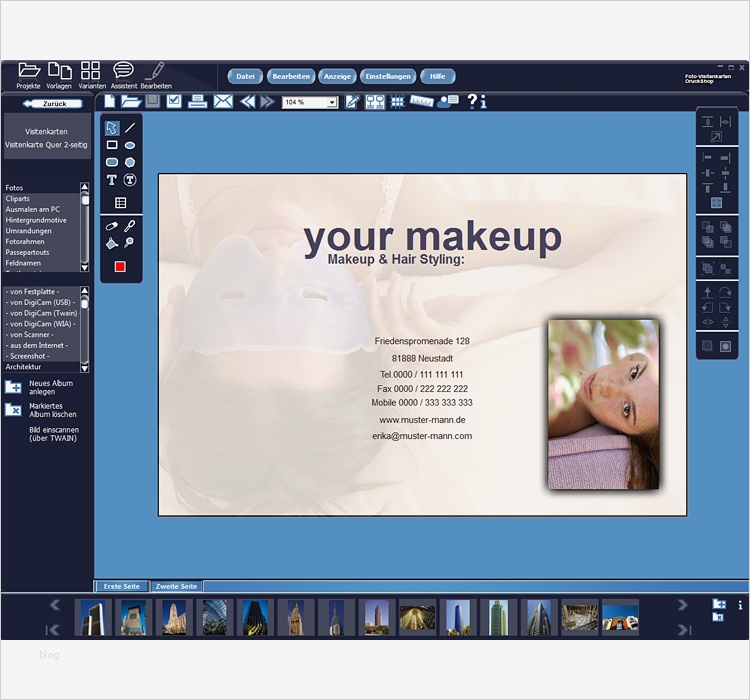The image size is (750, 700).
Task: Select the line drawing tool
Action: coord(130,128)
